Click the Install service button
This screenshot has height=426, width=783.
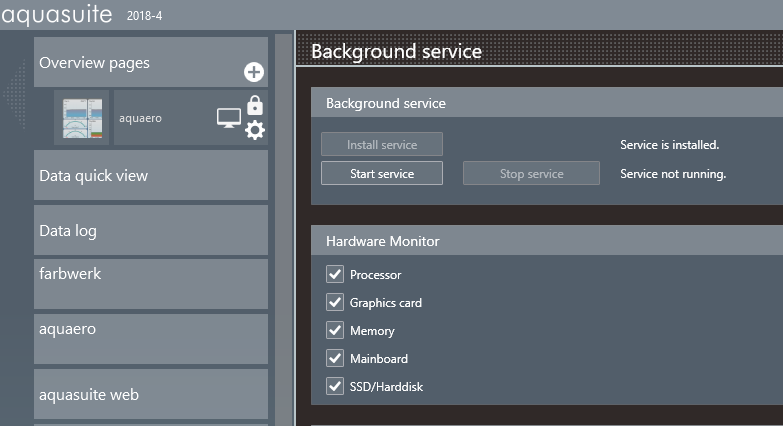pos(381,145)
